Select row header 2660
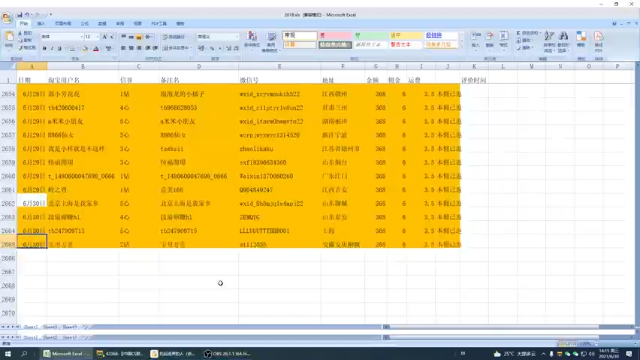This screenshot has width=640, height=360. point(8,176)
